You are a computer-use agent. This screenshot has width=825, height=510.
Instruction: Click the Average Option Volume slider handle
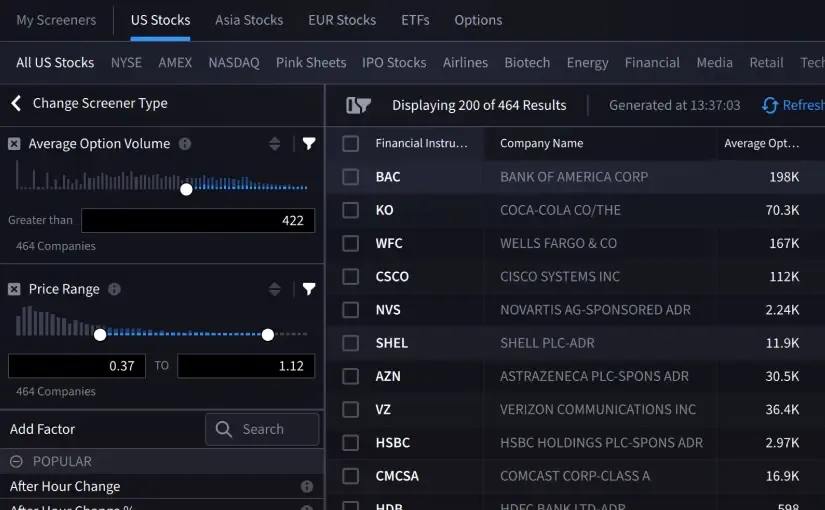point(186,189)
